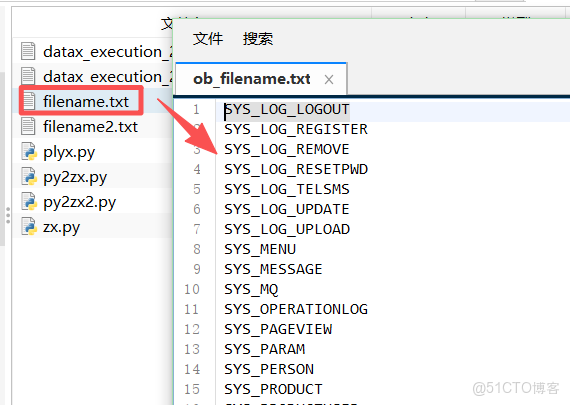Place cursor on line SYS_PARAM
This screenshot has height=405, width=570.
tap(264, 349)
